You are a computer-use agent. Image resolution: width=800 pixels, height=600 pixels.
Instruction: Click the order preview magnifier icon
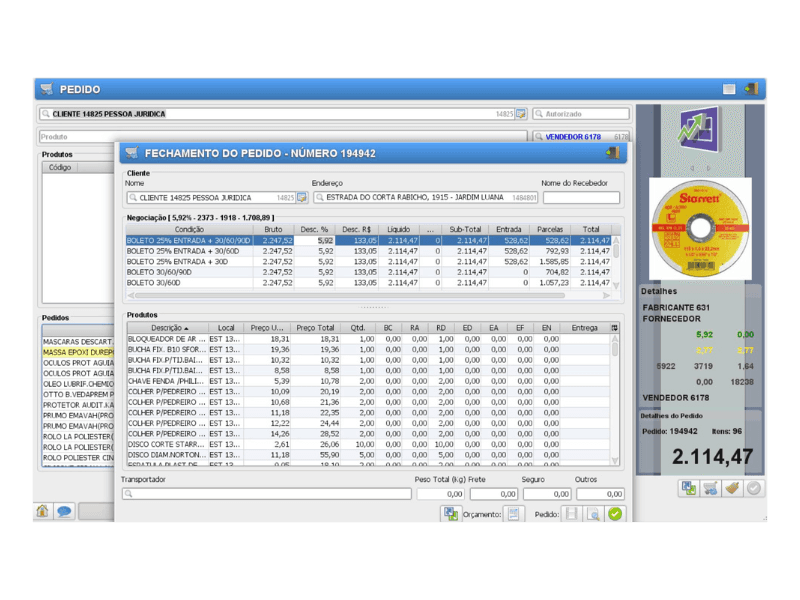(x=593, y=513)
